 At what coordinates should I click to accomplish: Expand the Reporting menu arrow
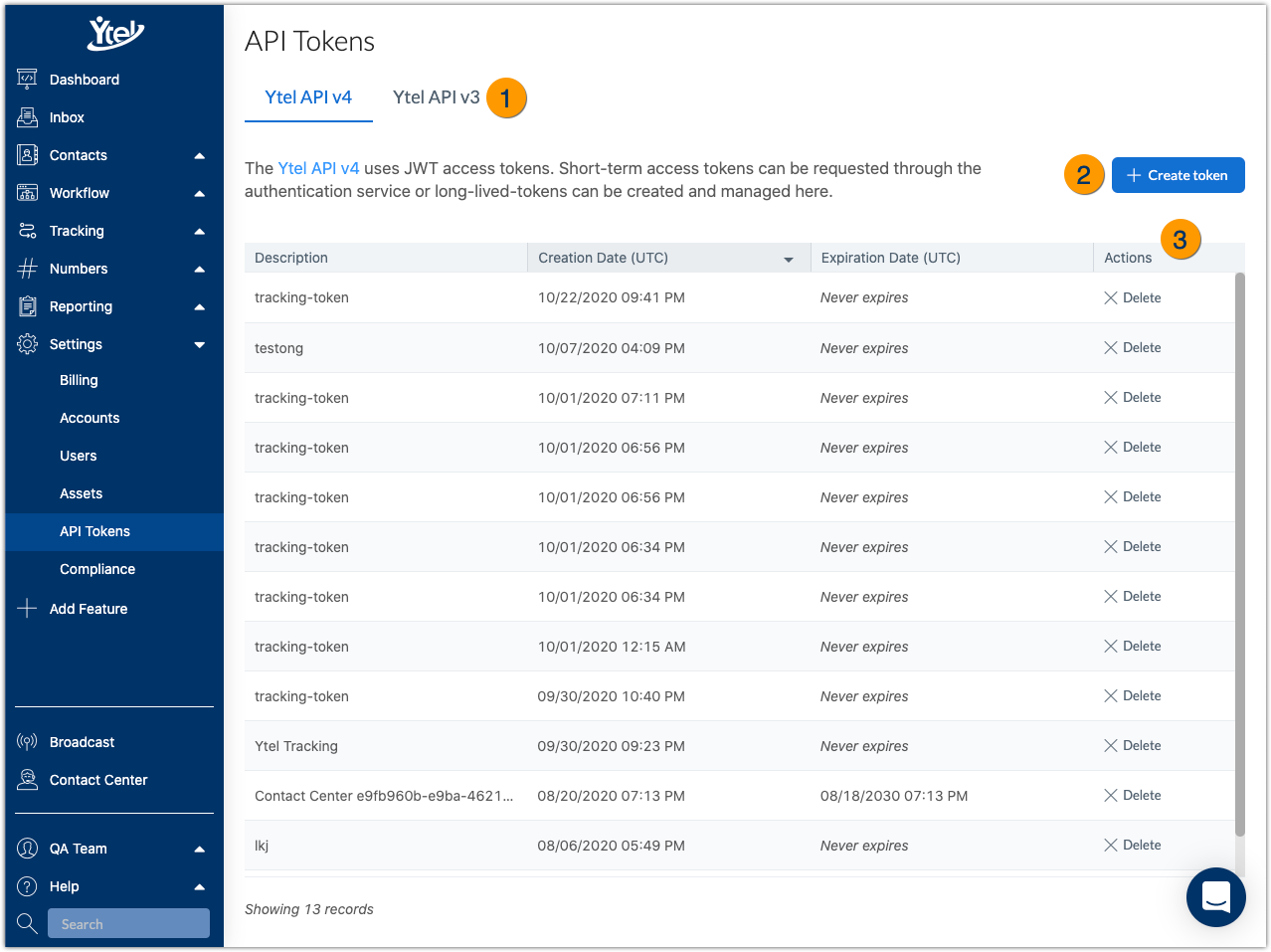[x=199, y=307]
